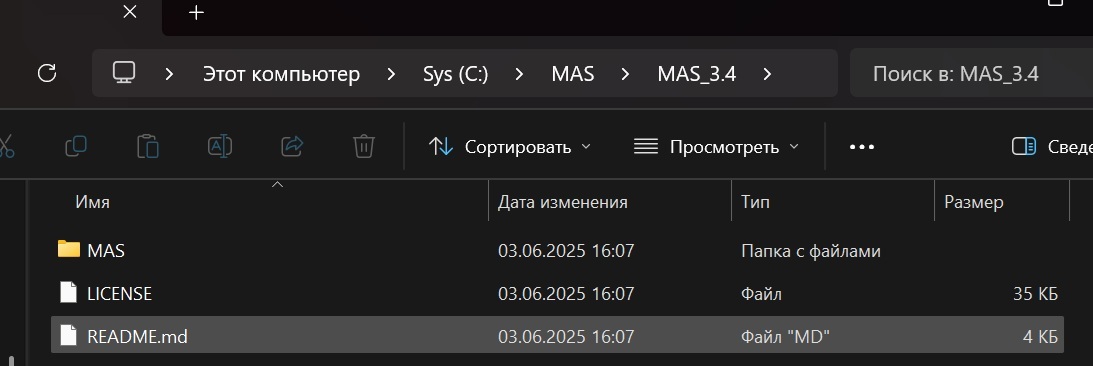Screen dimensions: 1093x366
Task: Click the Share icon in toolbar
Action: tap(292, 146)
